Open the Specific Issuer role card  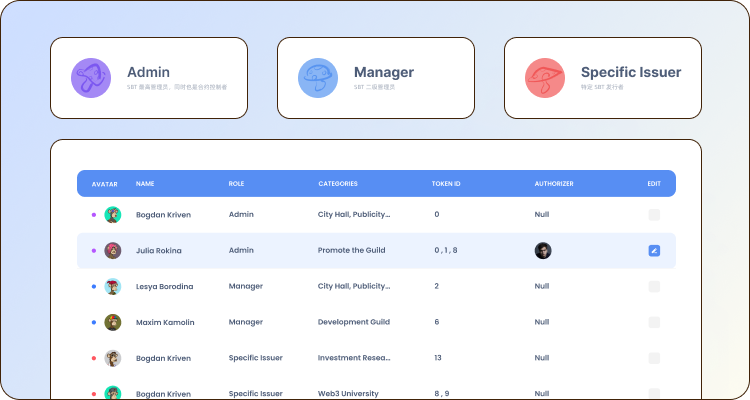[x=603, y=78]
